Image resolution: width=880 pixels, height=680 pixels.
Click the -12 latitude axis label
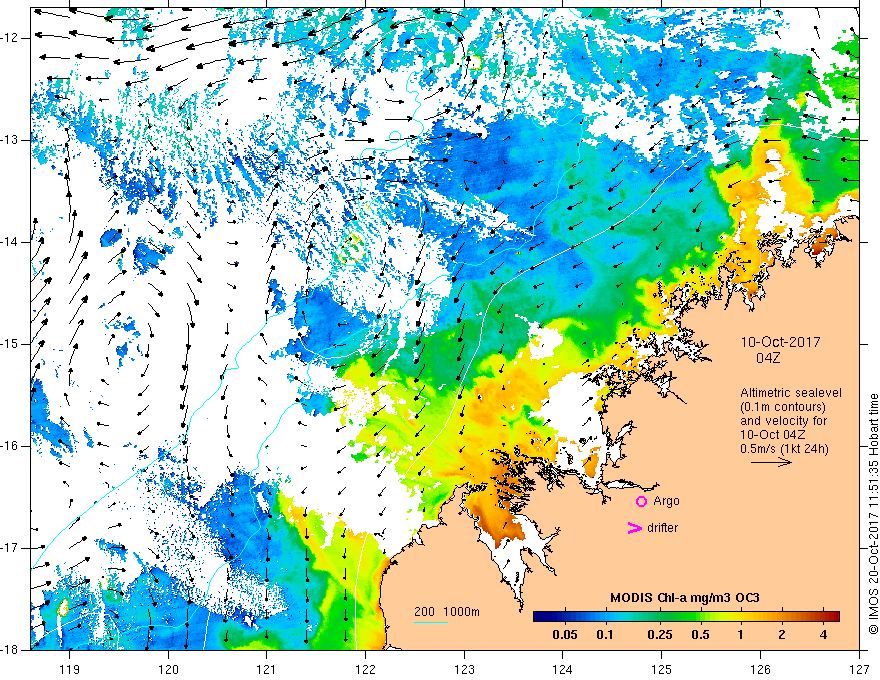tap(10, 38)
